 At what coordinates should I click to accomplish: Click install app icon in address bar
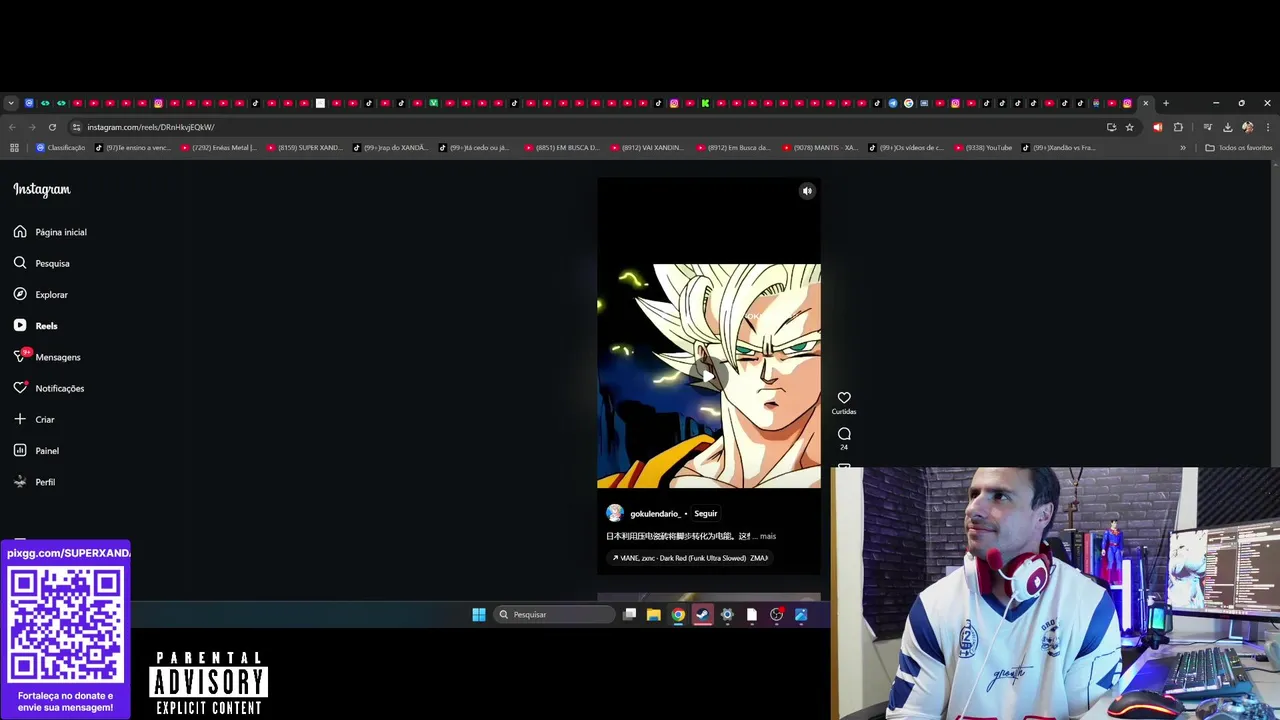(1111, 127)
